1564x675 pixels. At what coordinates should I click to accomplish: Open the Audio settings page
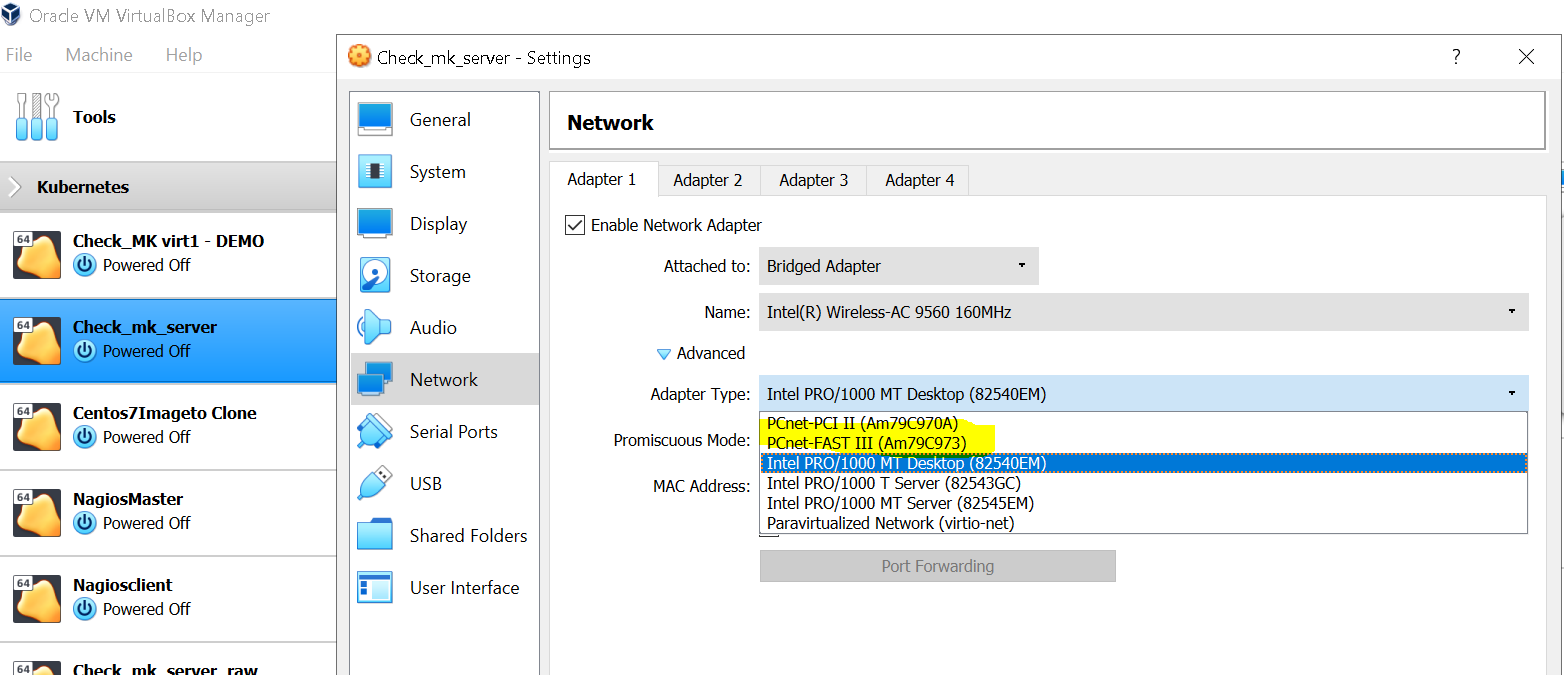375,327
